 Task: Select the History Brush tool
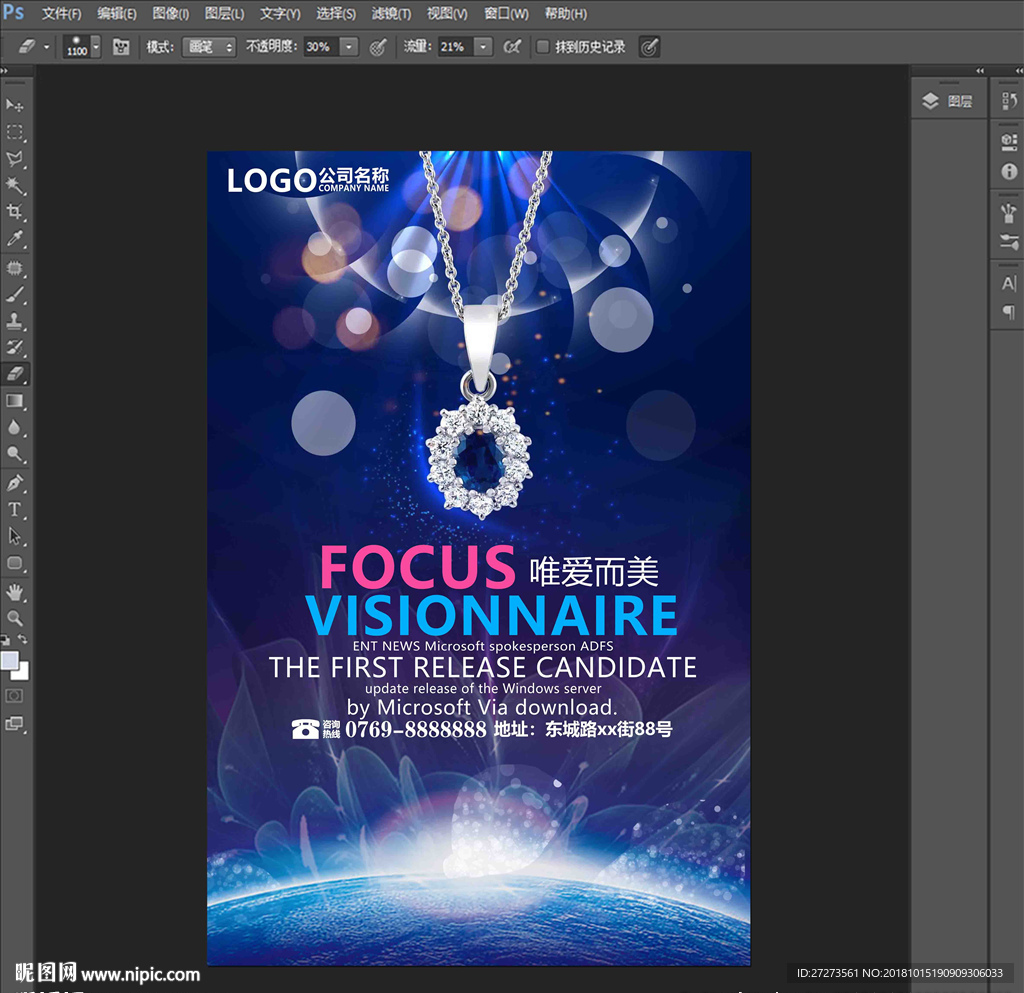[x=14, y=347]
